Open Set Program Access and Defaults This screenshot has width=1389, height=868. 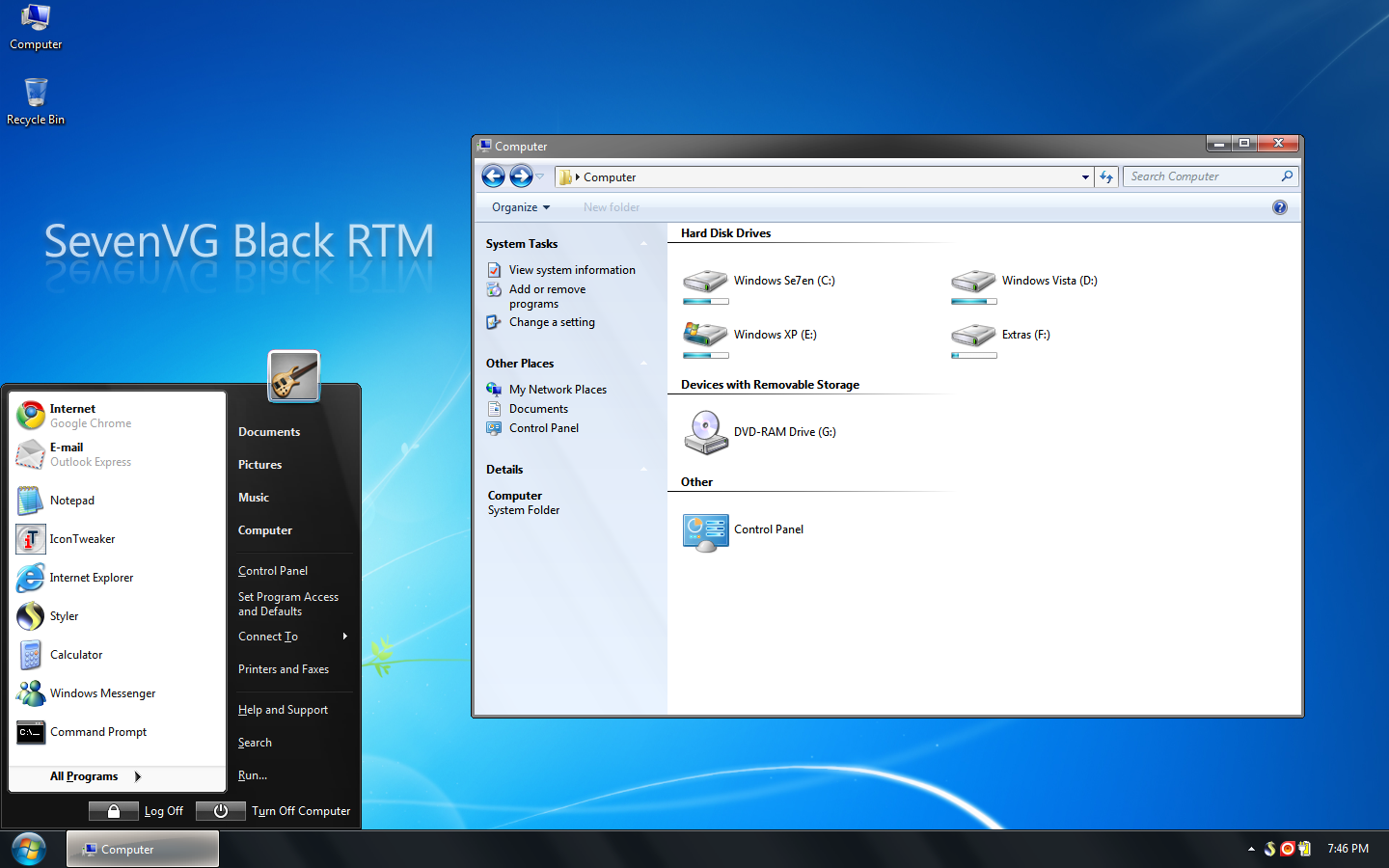pos(288,604)
